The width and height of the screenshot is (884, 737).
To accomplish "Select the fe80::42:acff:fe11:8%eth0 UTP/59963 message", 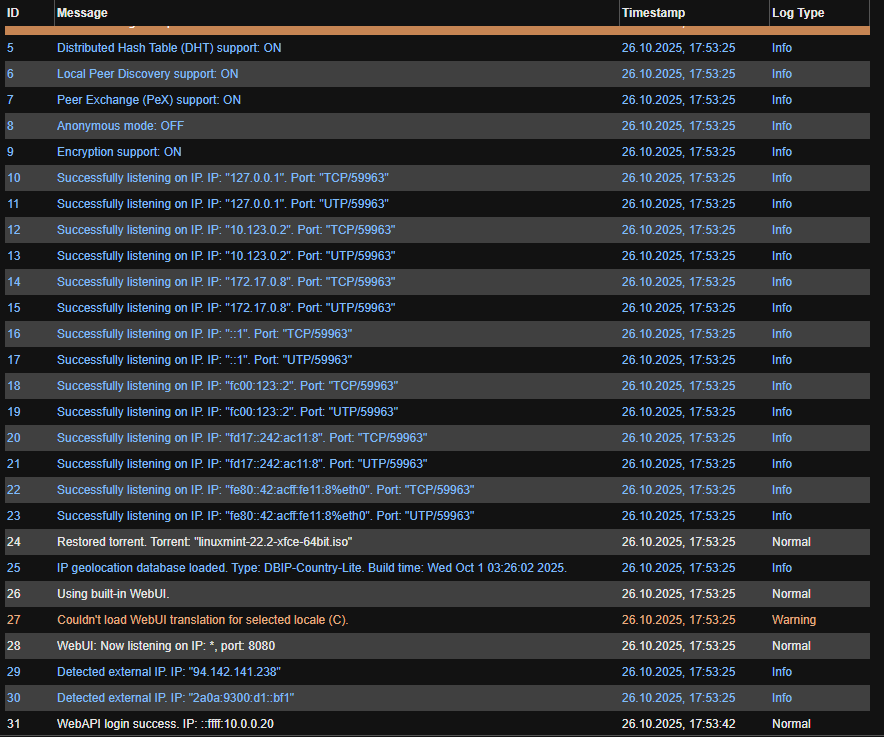I will point(266,515).
